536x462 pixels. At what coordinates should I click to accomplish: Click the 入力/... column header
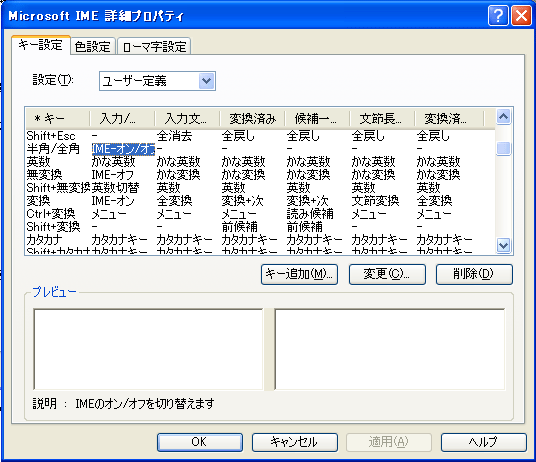122,119
